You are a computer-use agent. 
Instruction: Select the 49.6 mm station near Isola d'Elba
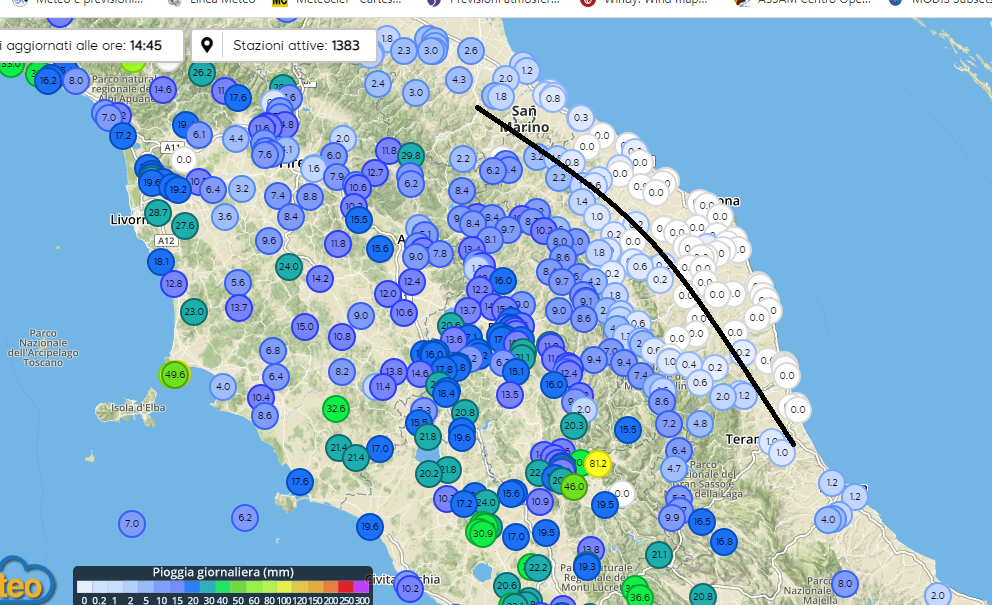pos(174,375)
